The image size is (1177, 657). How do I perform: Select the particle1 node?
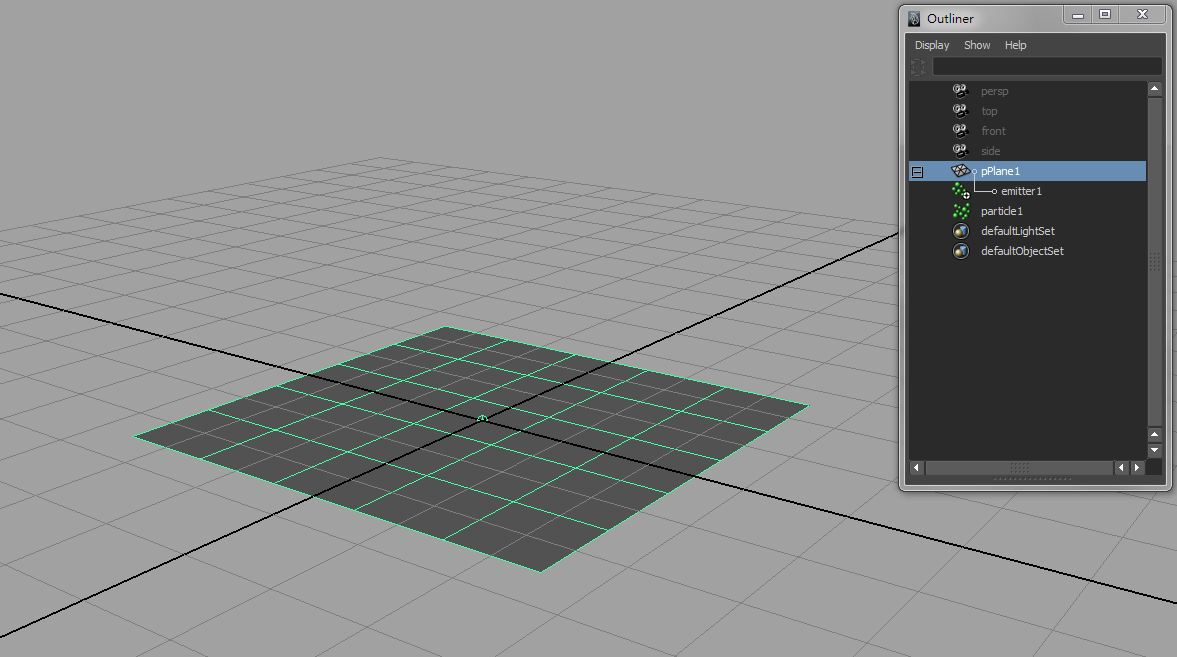click(x=1003, y=211)
